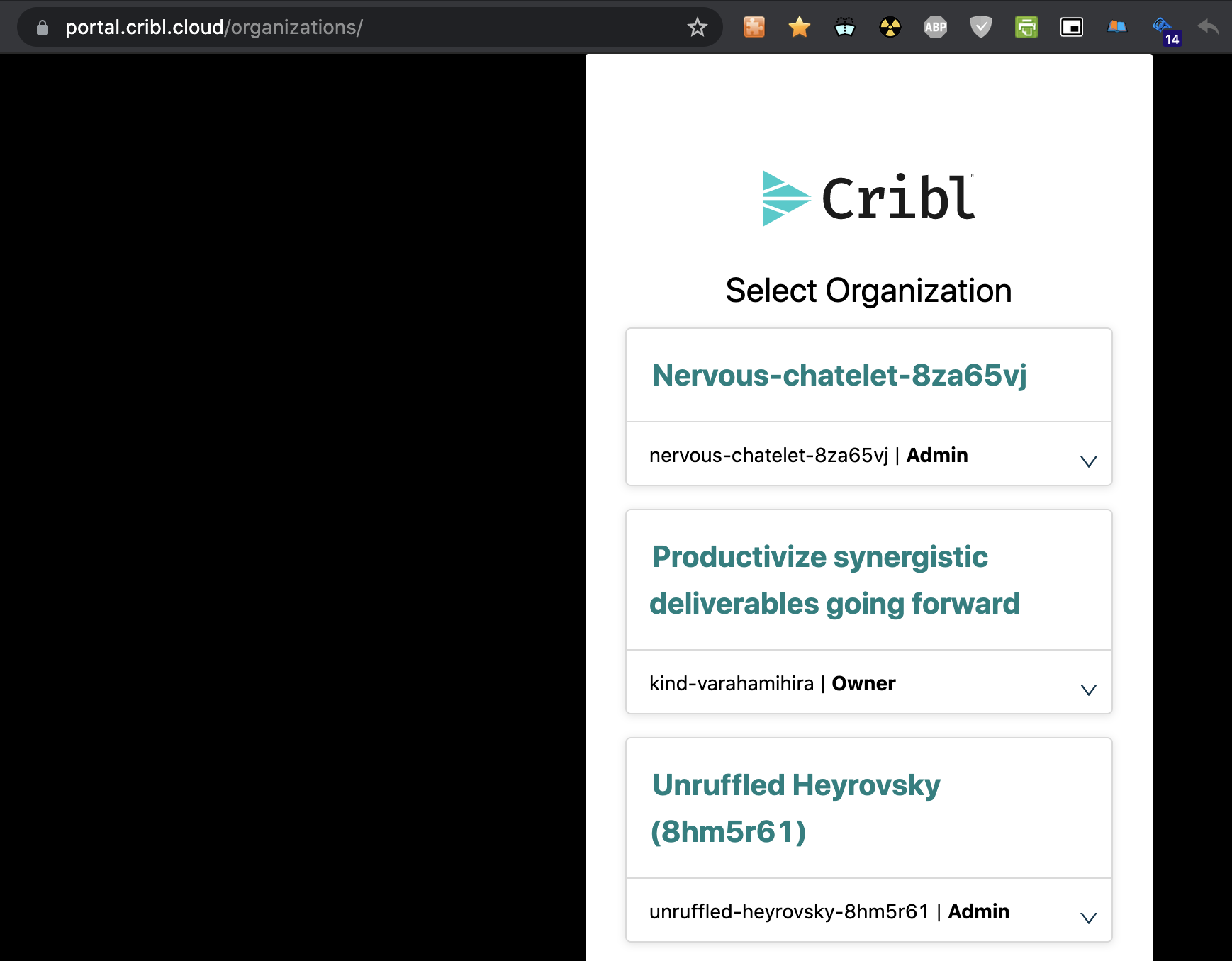Expand the unruffled-heyrovsky-8hm5r61 Admin chevron

(1089, 916)
